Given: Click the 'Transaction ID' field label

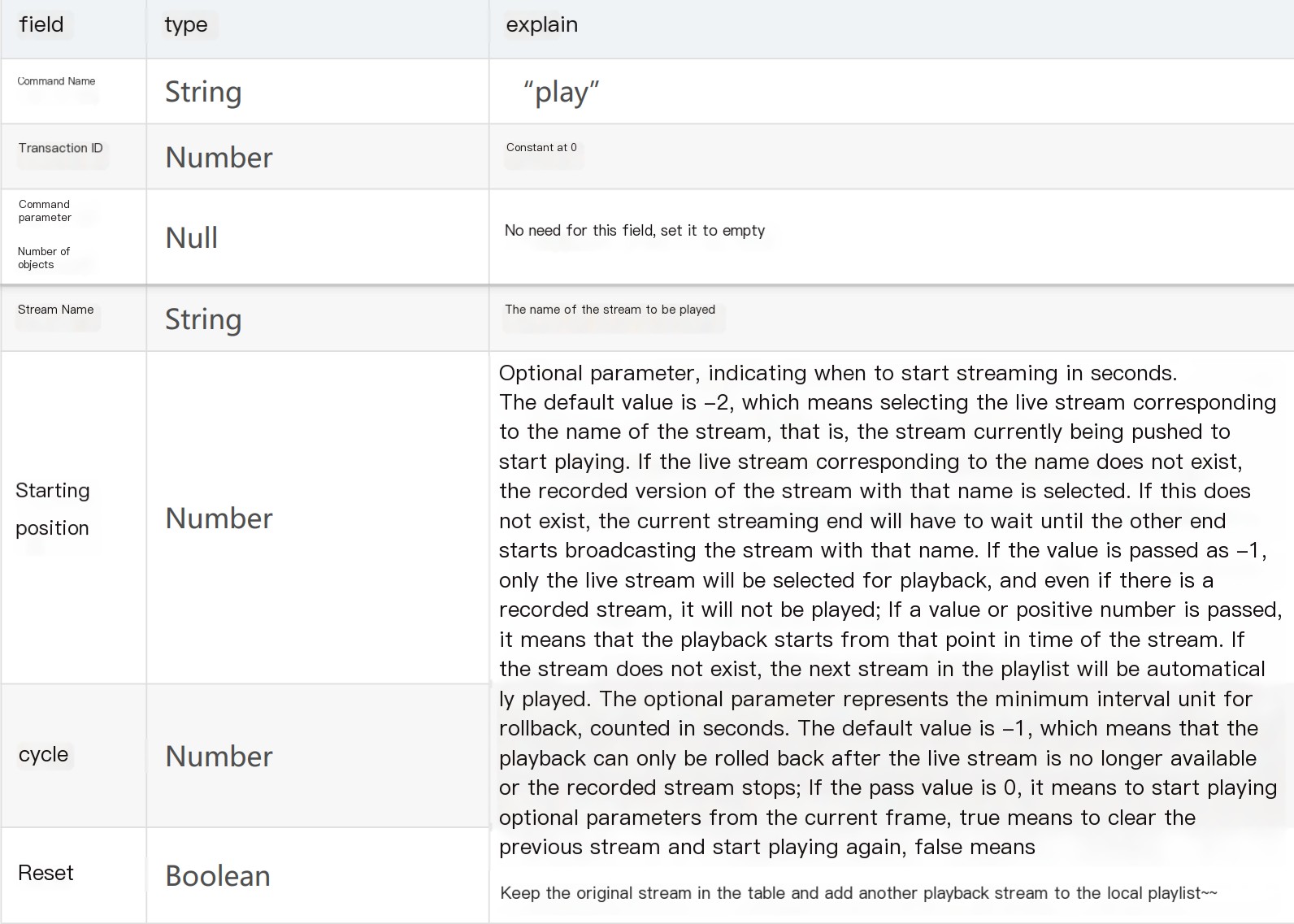Looking at the screenshot, I should tap(61, 148).
